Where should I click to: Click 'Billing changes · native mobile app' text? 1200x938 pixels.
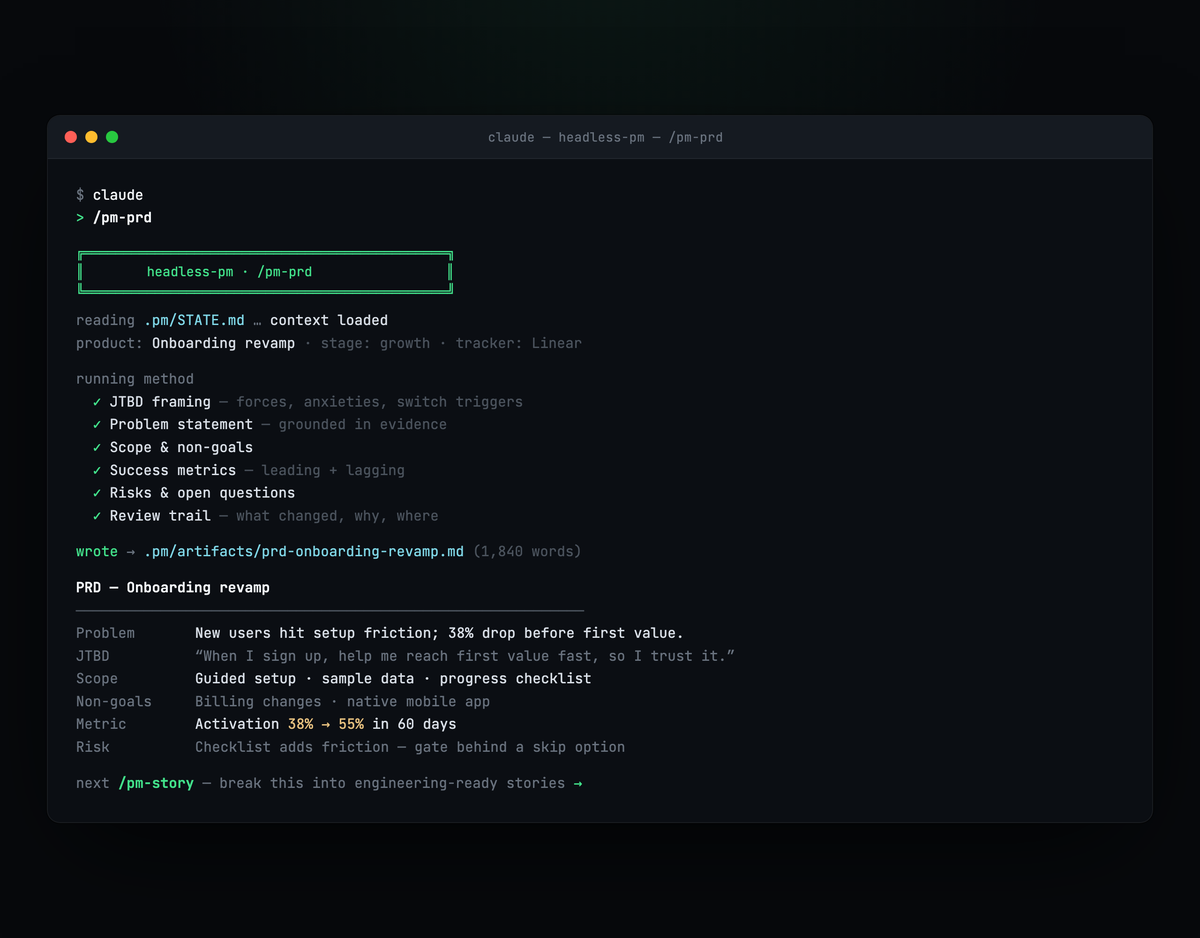(x=342, y=702)
